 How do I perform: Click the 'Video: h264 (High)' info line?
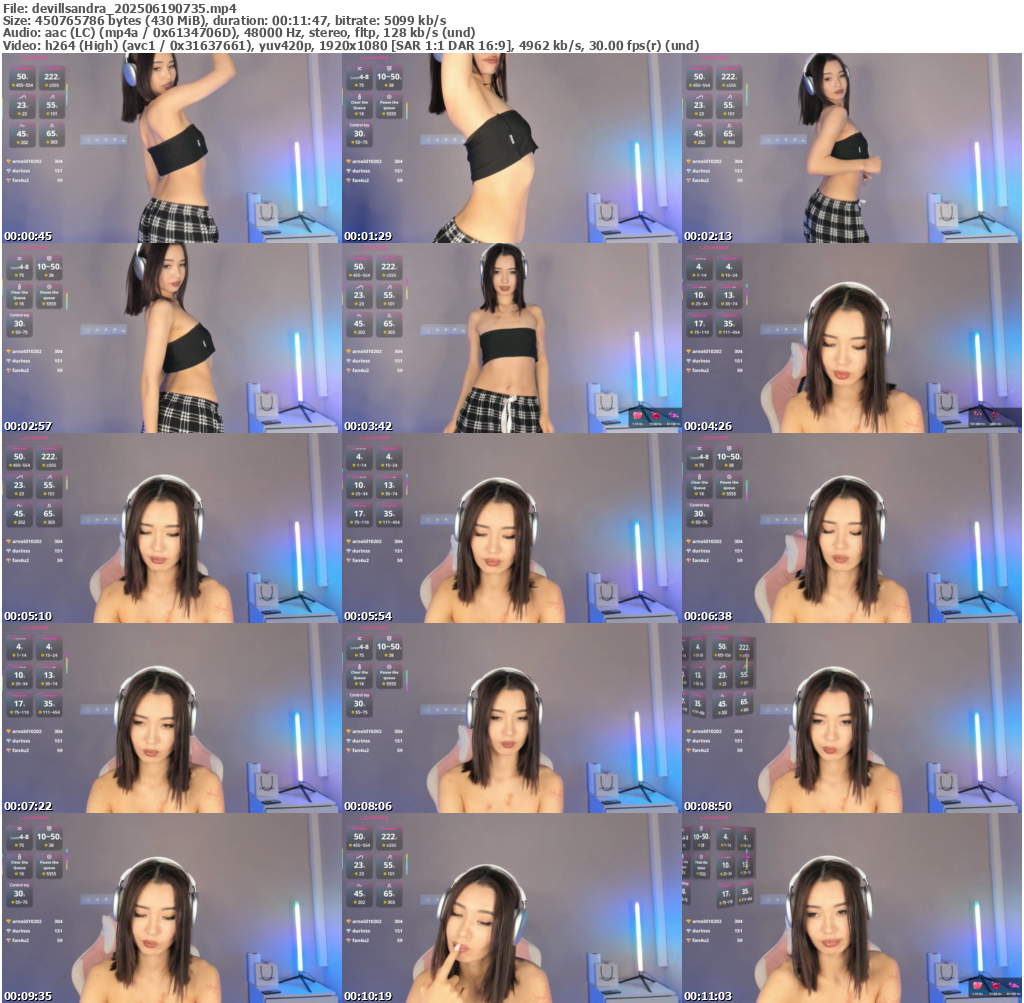351,45
